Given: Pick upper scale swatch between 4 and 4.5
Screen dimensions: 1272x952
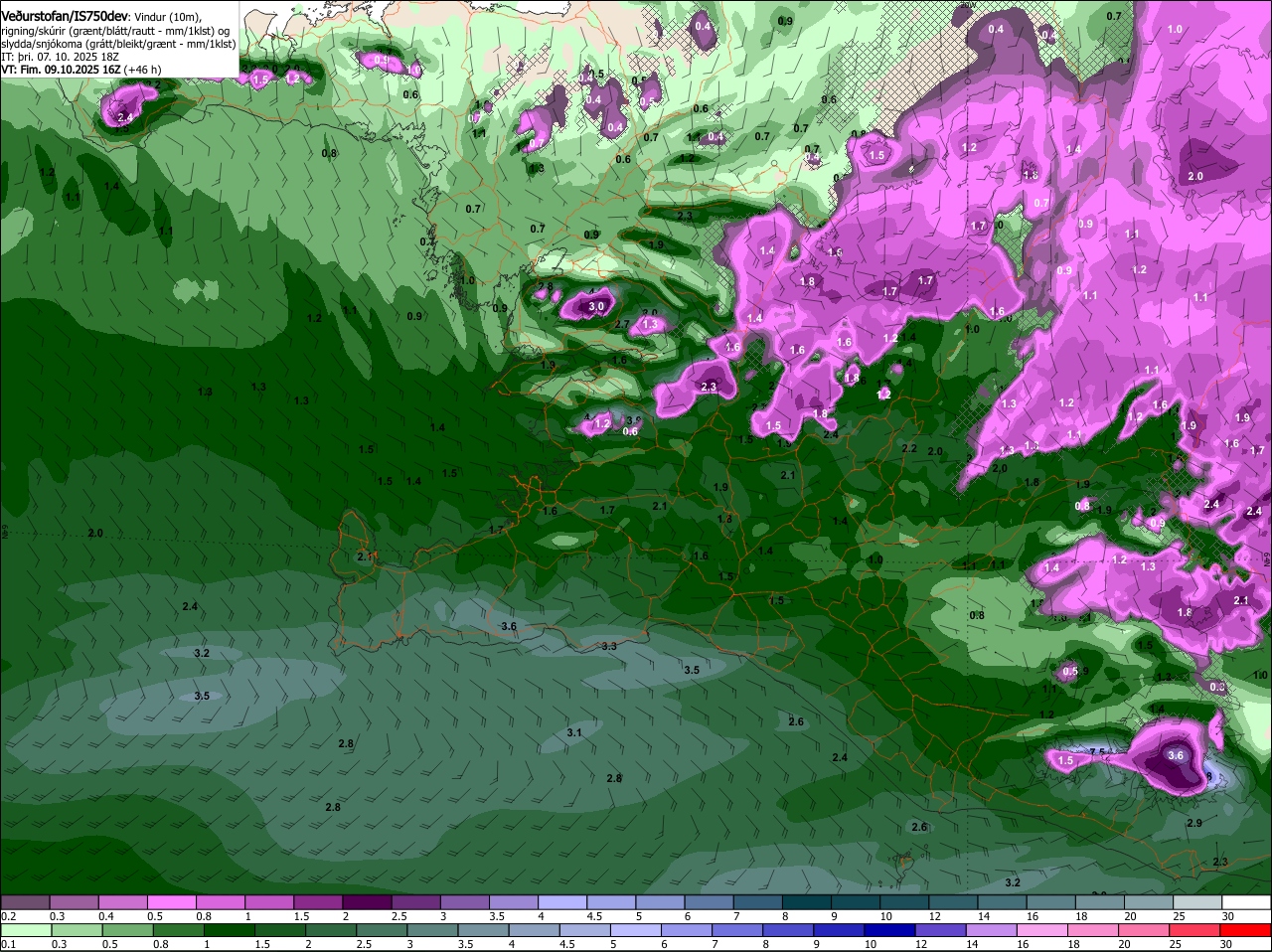Looking at the screenshot, I should point(561,902).
